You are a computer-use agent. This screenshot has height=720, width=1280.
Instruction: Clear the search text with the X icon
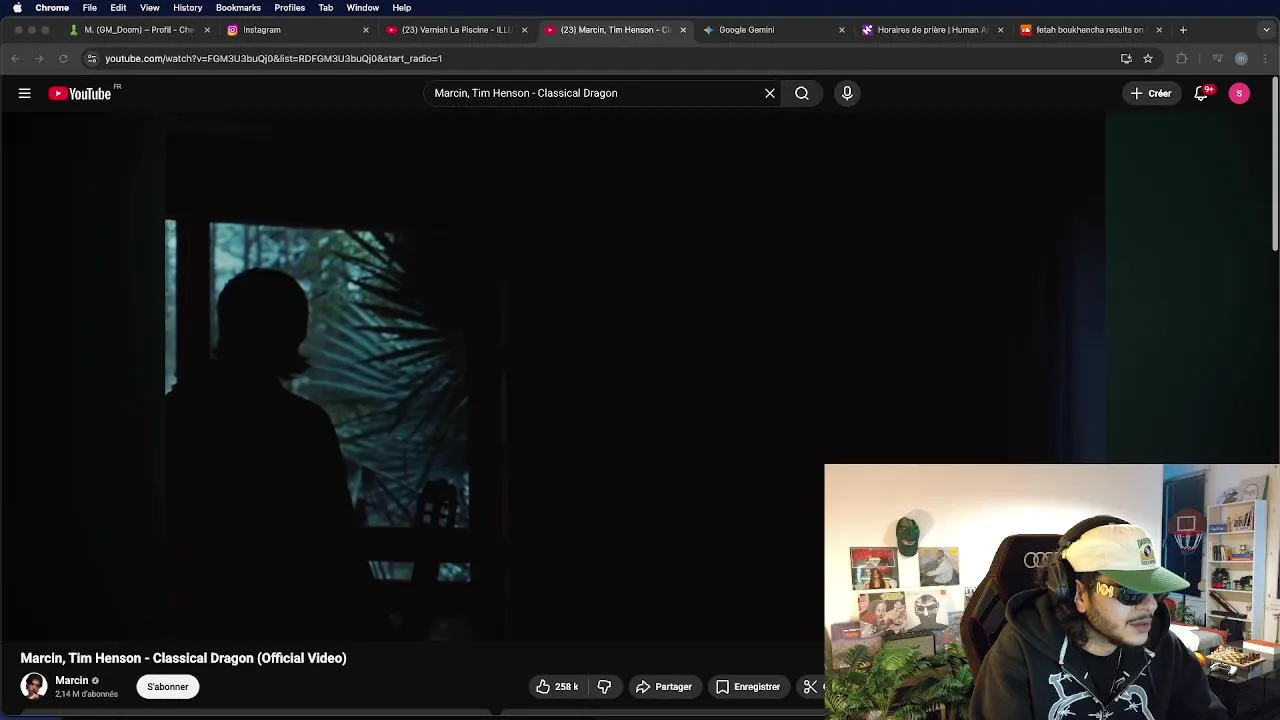point(770,93)
